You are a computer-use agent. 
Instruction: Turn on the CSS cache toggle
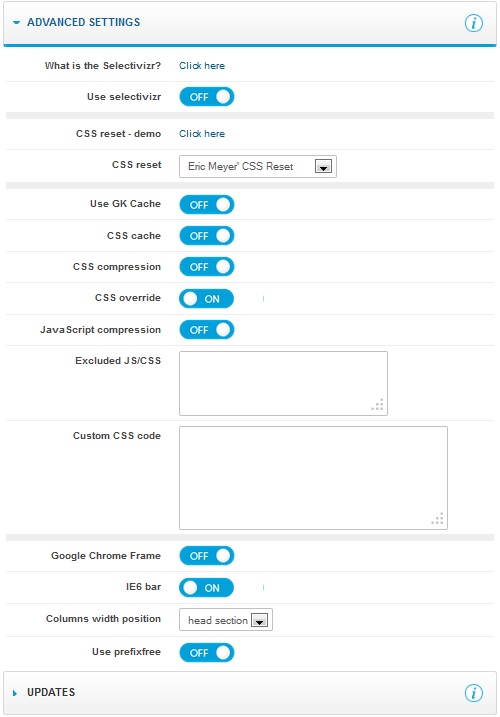click(x=207, y=235)
